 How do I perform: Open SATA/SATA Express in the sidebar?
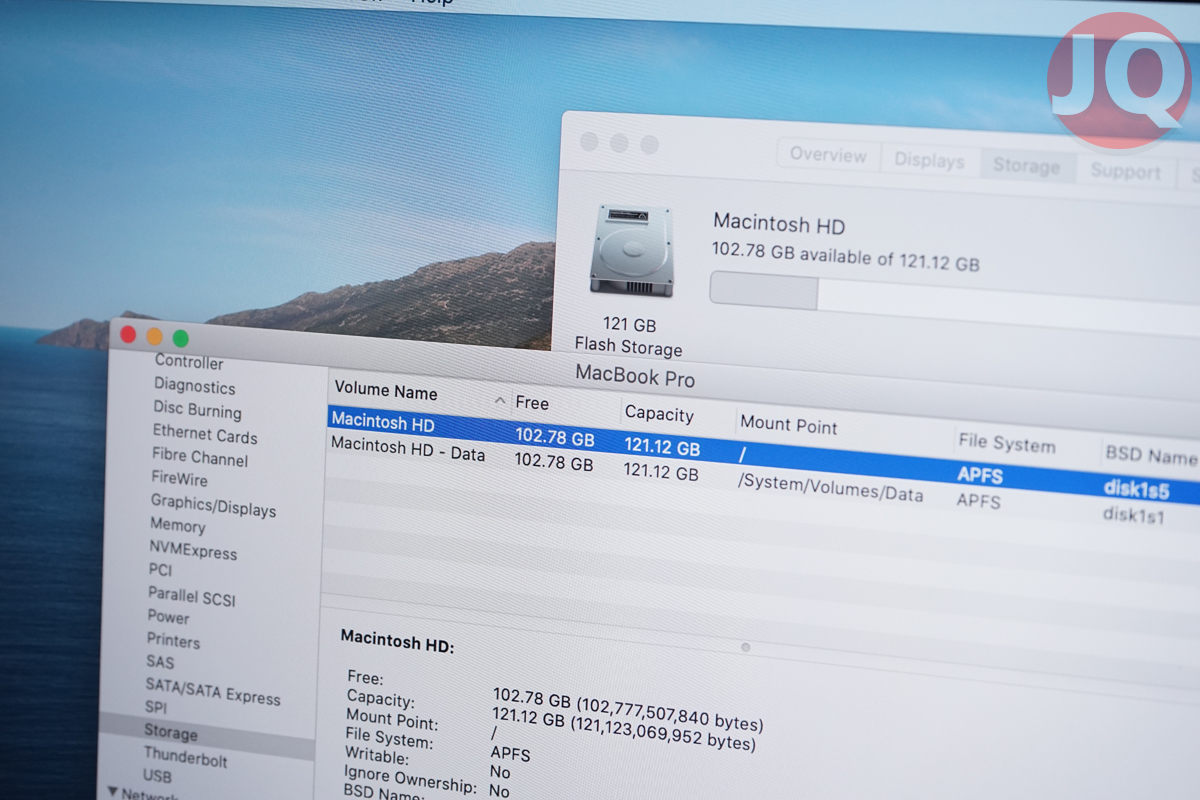(x=213, y=691)
